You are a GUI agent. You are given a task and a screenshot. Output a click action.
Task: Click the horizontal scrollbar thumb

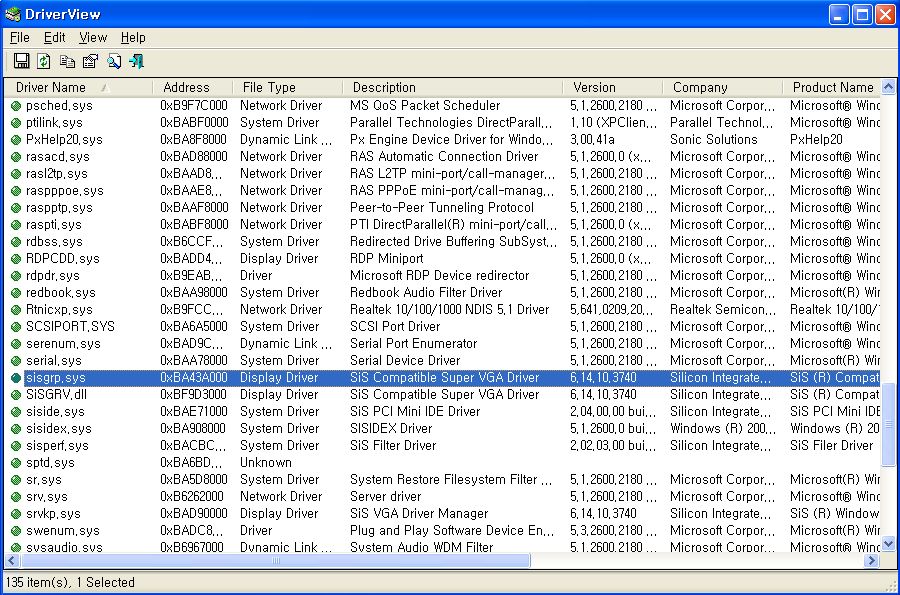(275, 560)
